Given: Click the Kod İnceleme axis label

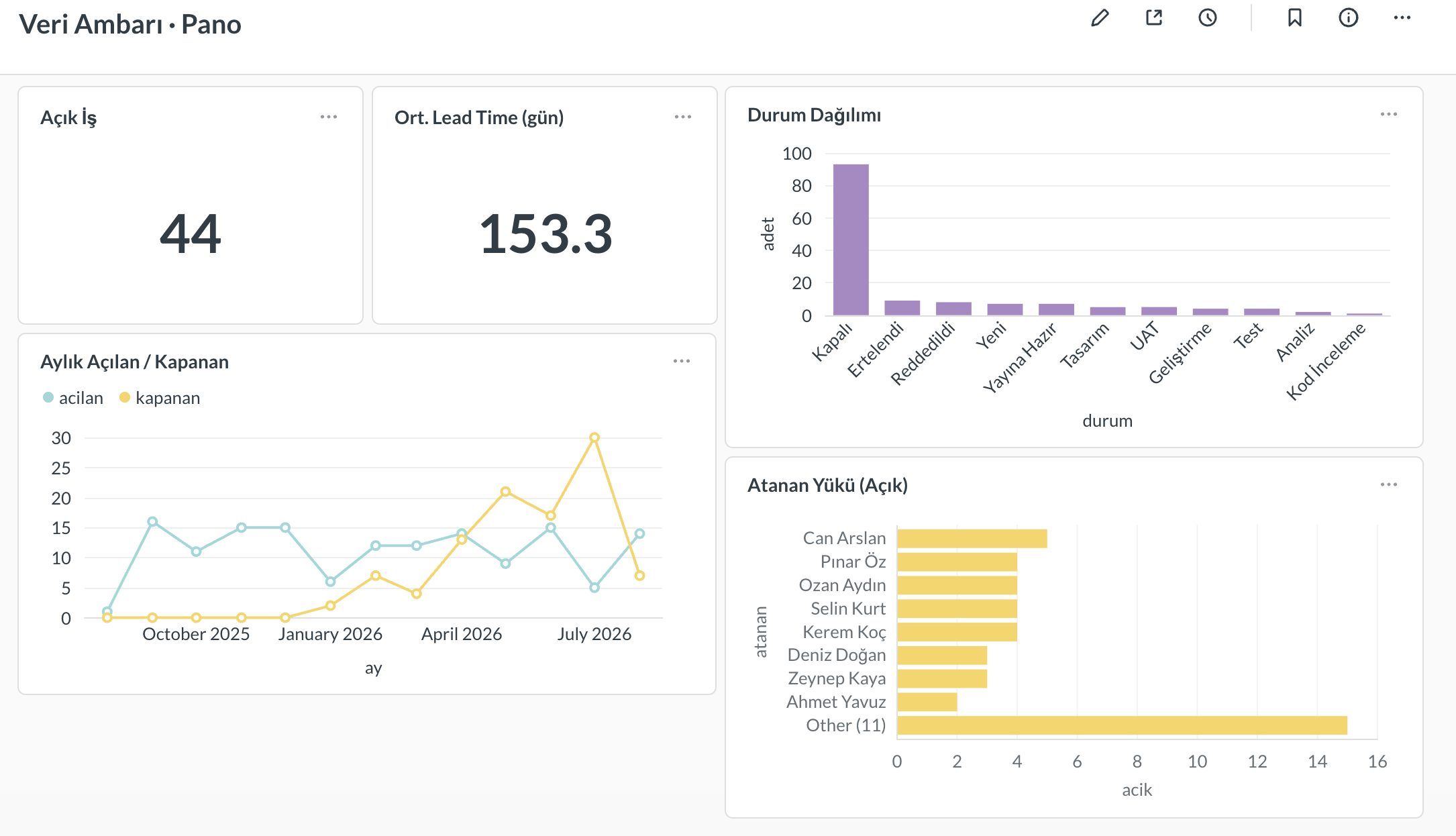Looking at the screenshot, I should click(x=1326, y=361).
